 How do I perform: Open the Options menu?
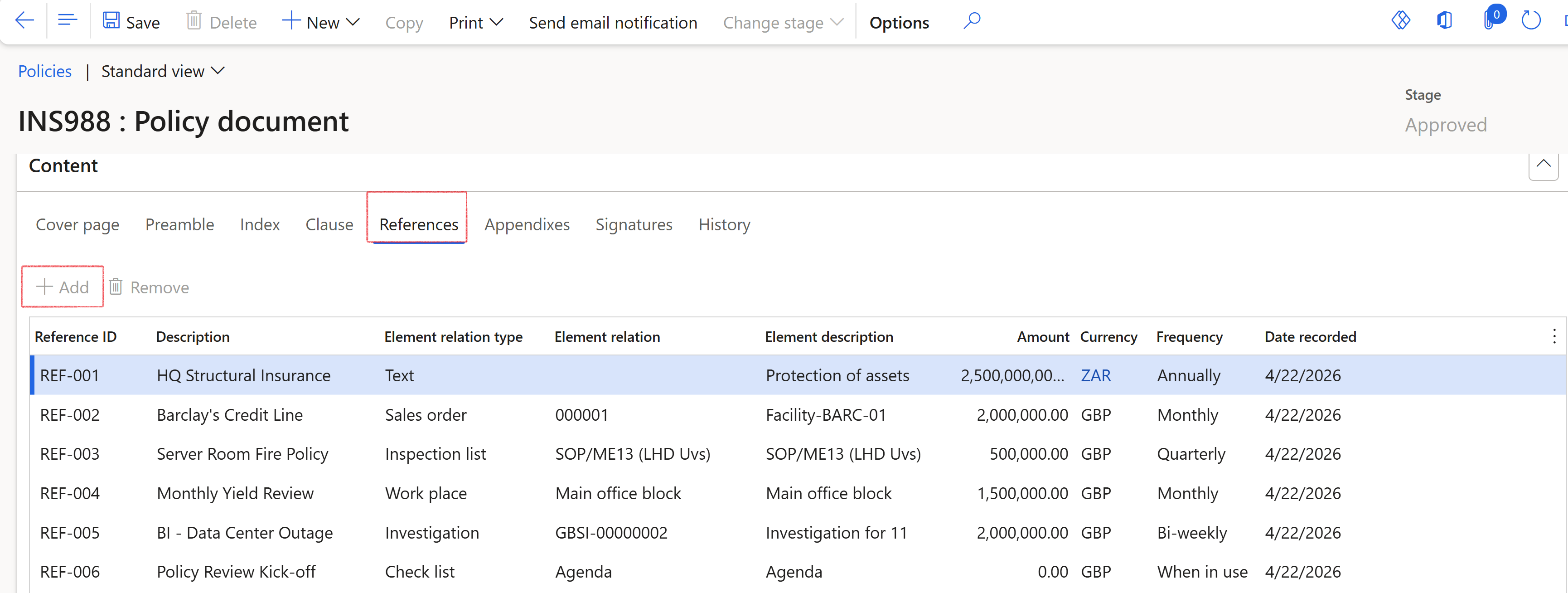899,23
